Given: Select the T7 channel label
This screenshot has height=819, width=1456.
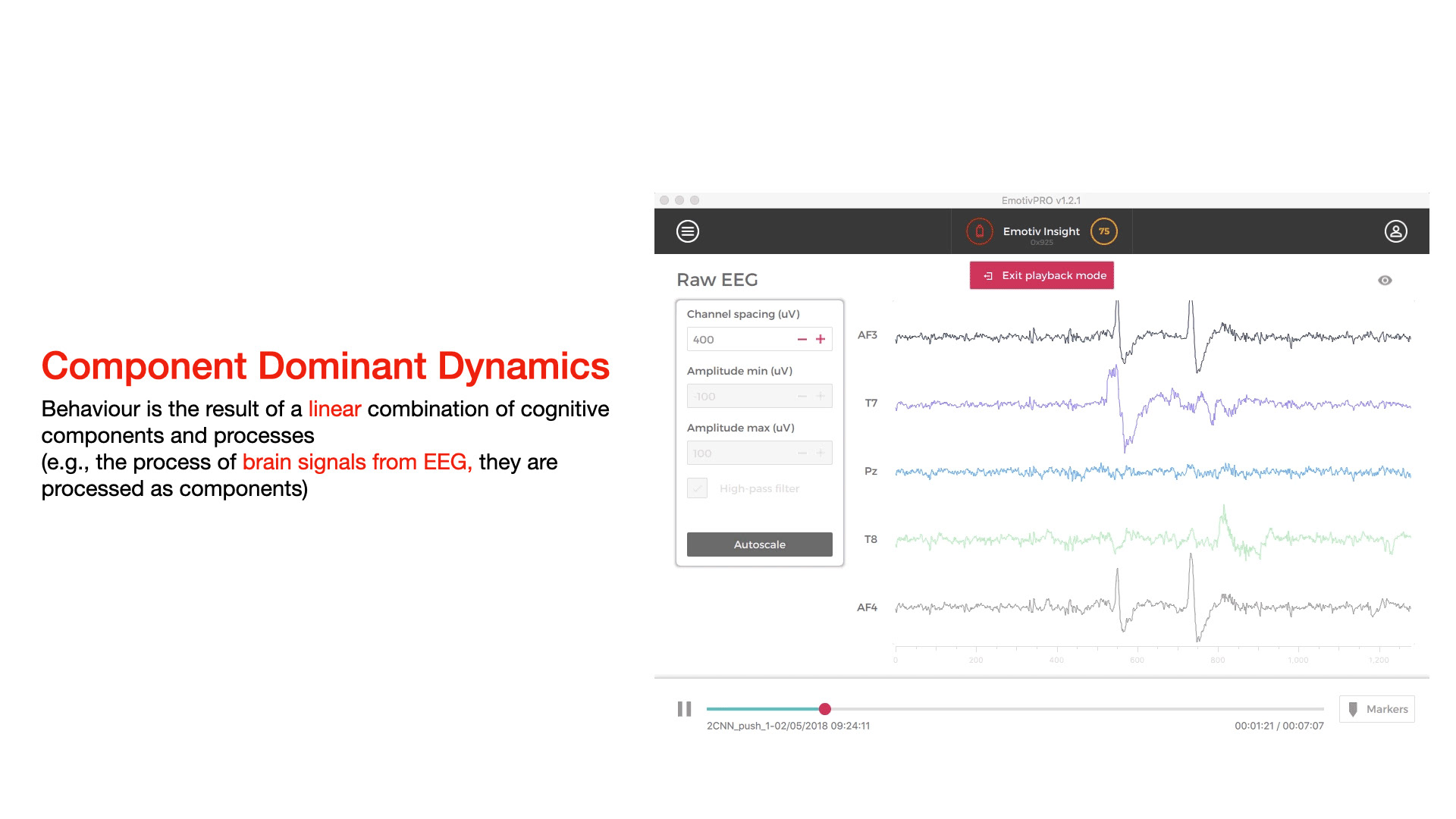Looking at the screenshot, I should [871, 403].
